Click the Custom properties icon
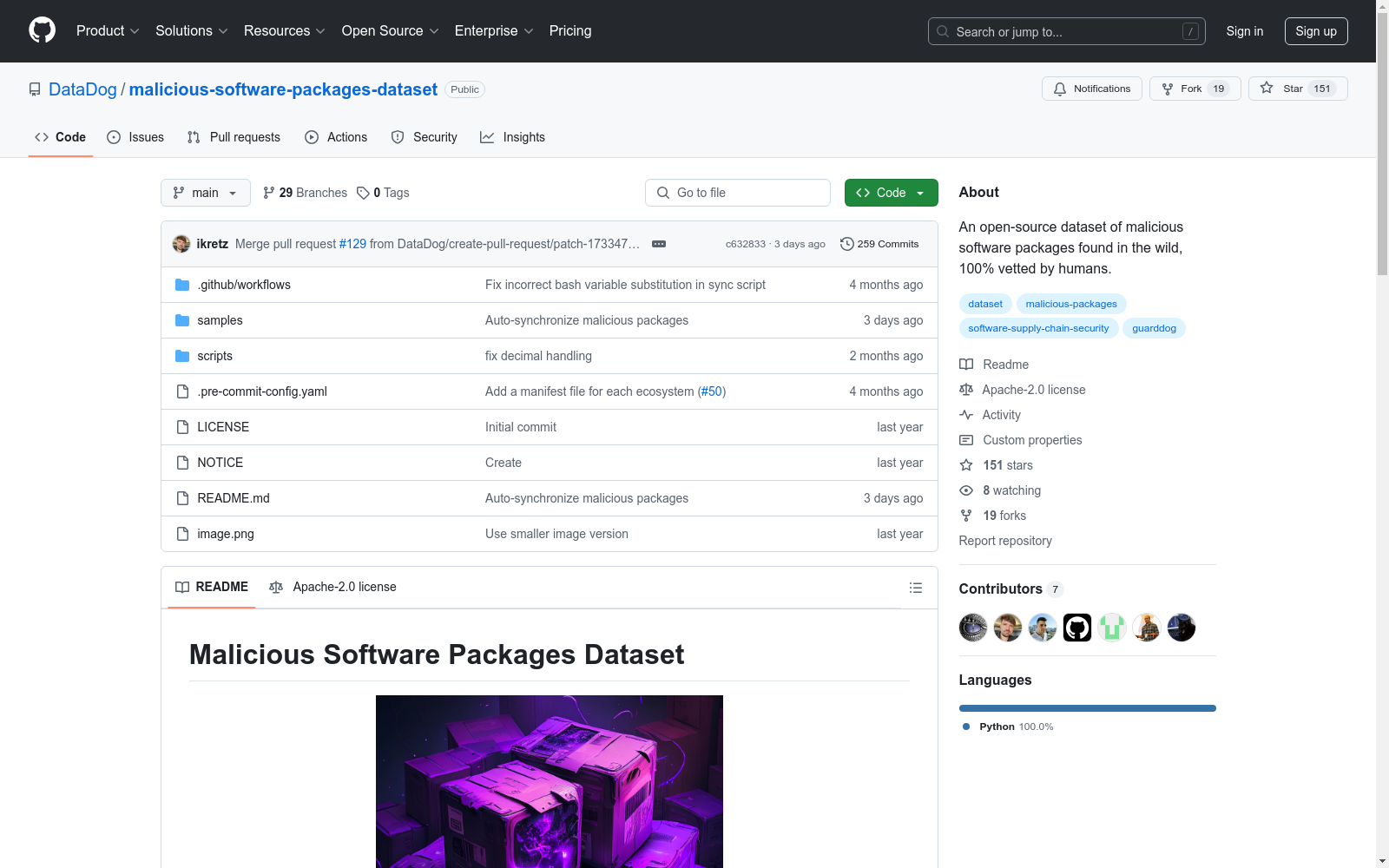 tap(966, 440)
